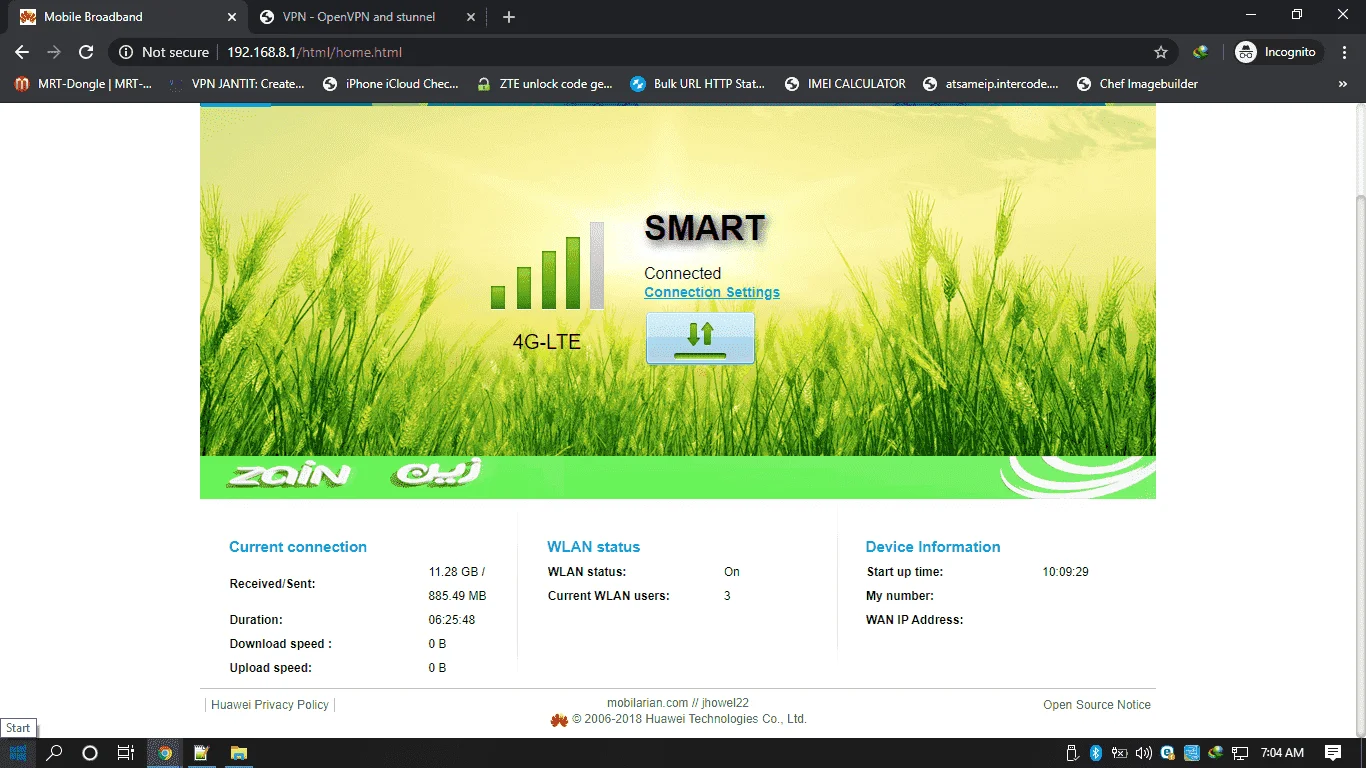
Task: Switch to the VPN - OpenVPN and stunnel tab
Action: (x=365, y=17)
